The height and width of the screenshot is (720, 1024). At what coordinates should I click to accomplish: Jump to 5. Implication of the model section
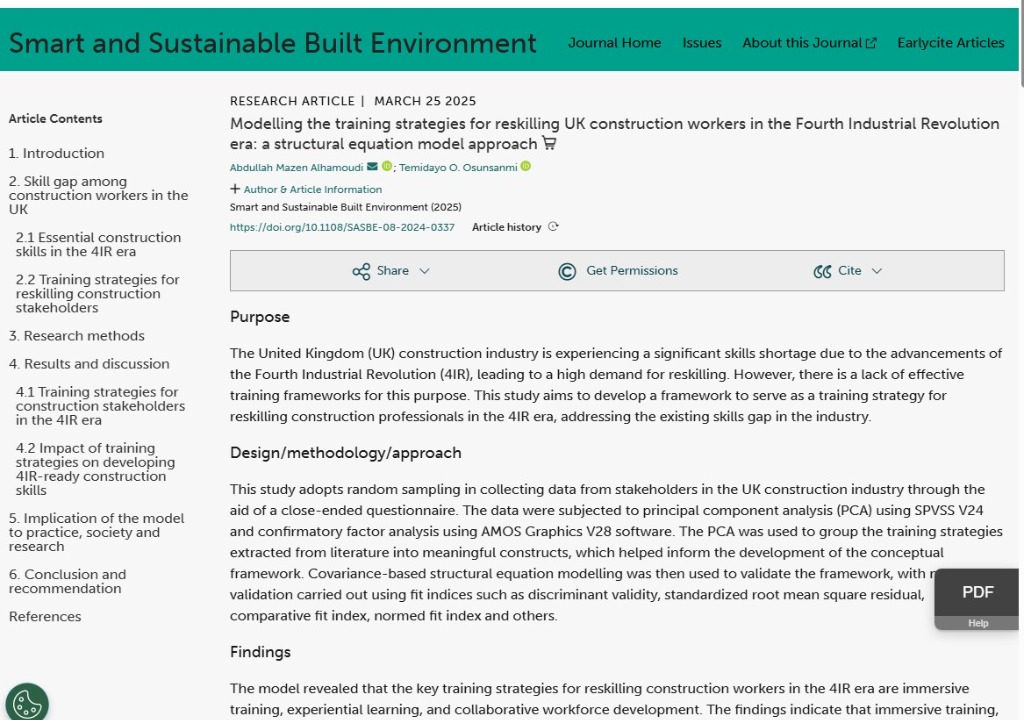pyautogui.click(x=97, y=532)
